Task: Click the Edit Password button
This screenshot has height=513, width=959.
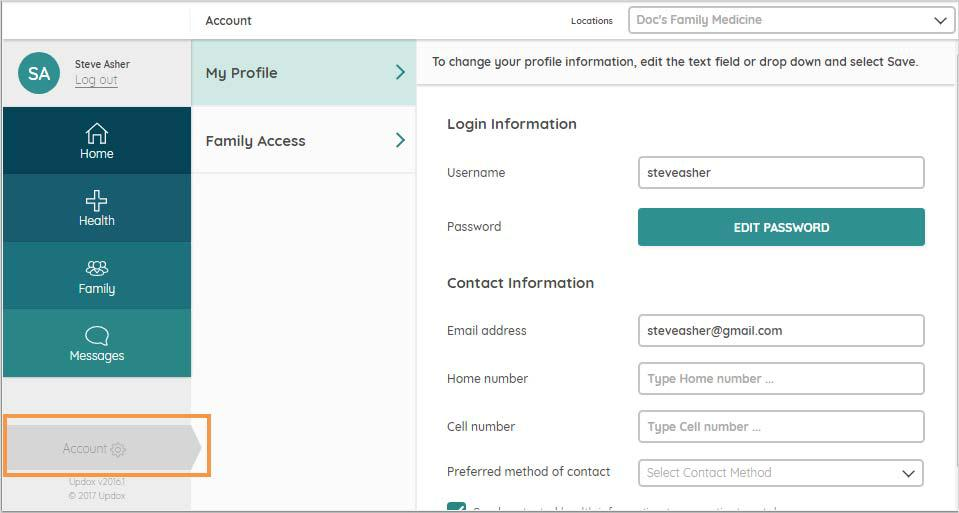Action: click(x=781, y=227)
